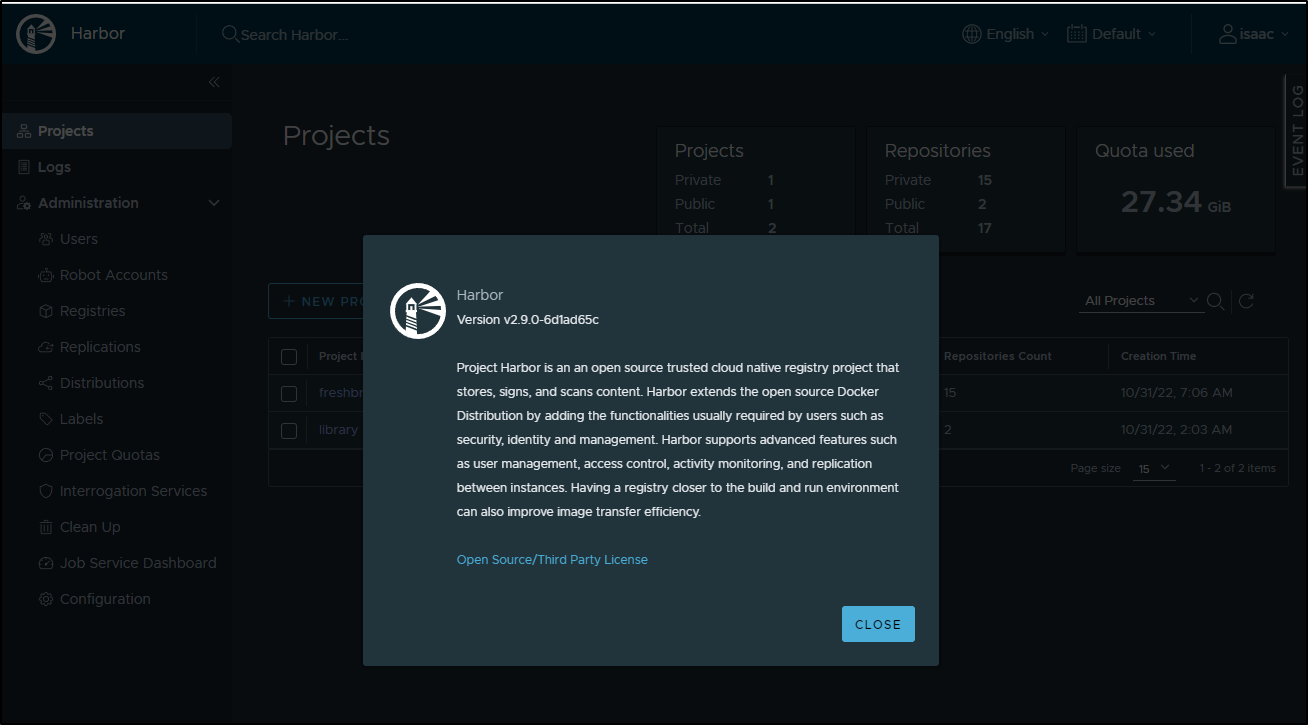Open the freshbr project link

click(x=340, y=393)
